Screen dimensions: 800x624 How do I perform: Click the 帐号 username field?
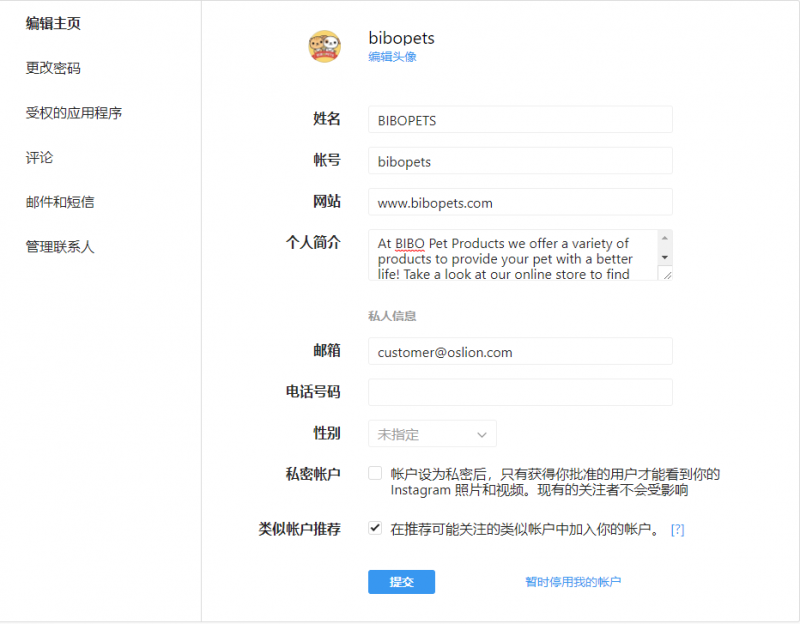(x=520, y=161)
